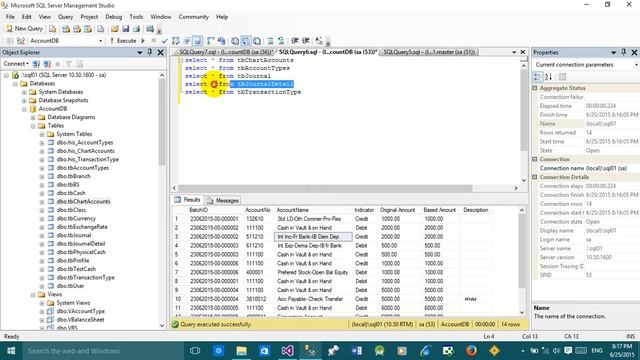Viewport: 640px width, 360px height.
Task: Expand the Database Diagrams node
Action: (33, 118)
